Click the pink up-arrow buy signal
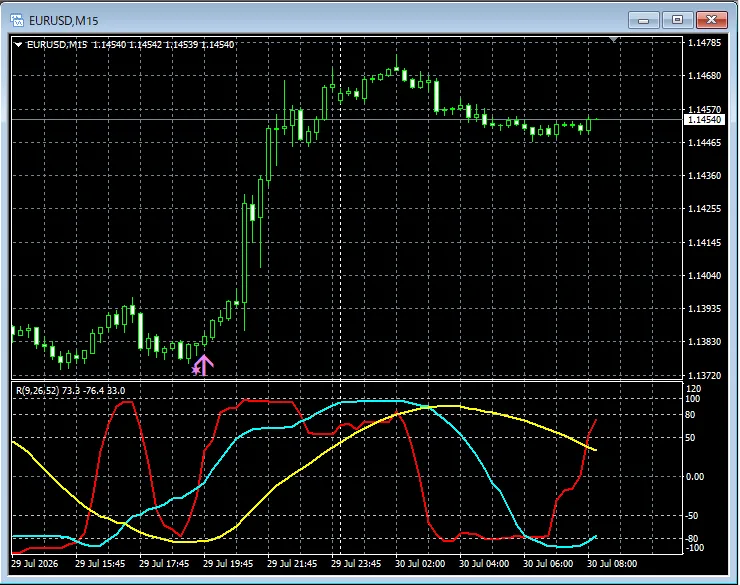This screenshot has width=740, height=585. pyautogui.click(x=204, y=365)
